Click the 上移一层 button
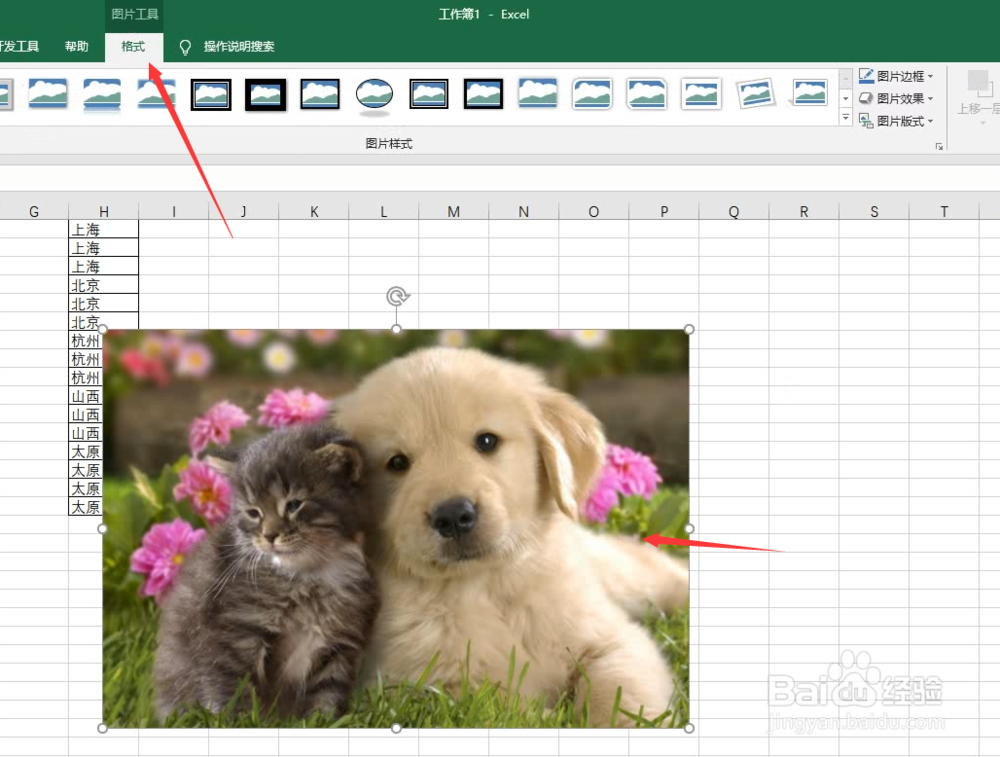Viewport: 1000px width, 757px height. pyautogui.click(x=978, y=96)
